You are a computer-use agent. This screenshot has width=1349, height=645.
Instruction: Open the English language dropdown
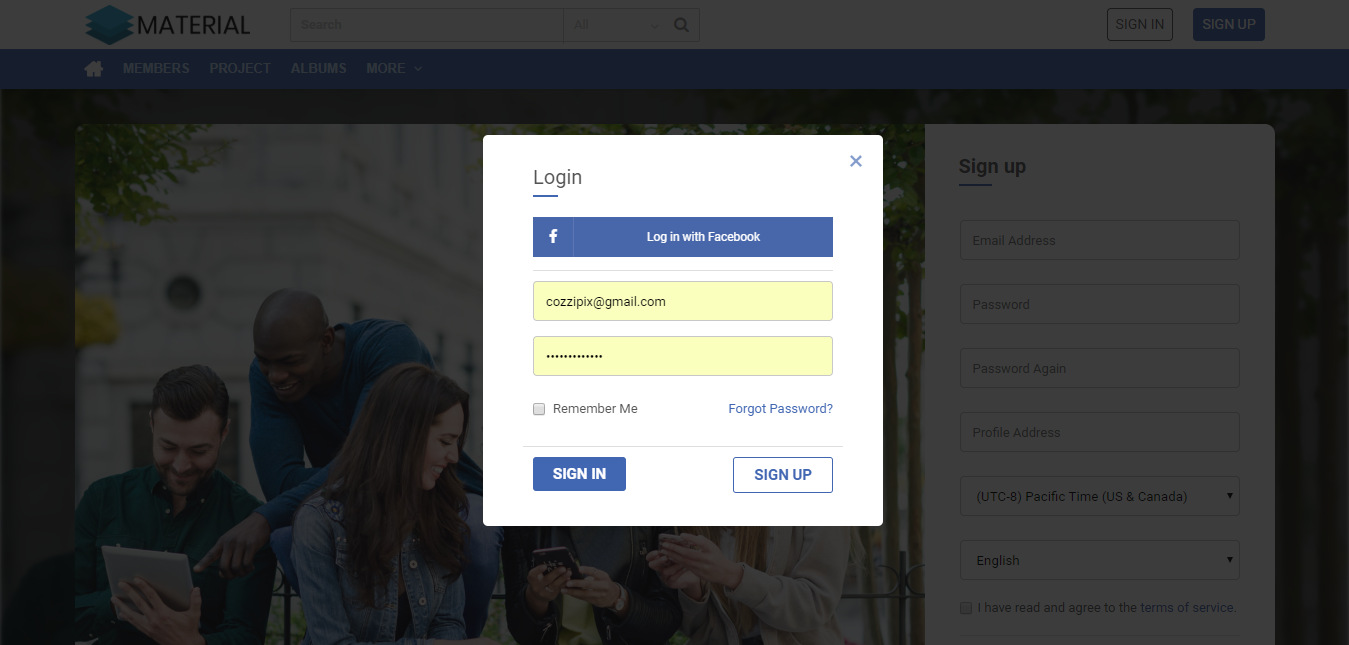[1100, 560]
